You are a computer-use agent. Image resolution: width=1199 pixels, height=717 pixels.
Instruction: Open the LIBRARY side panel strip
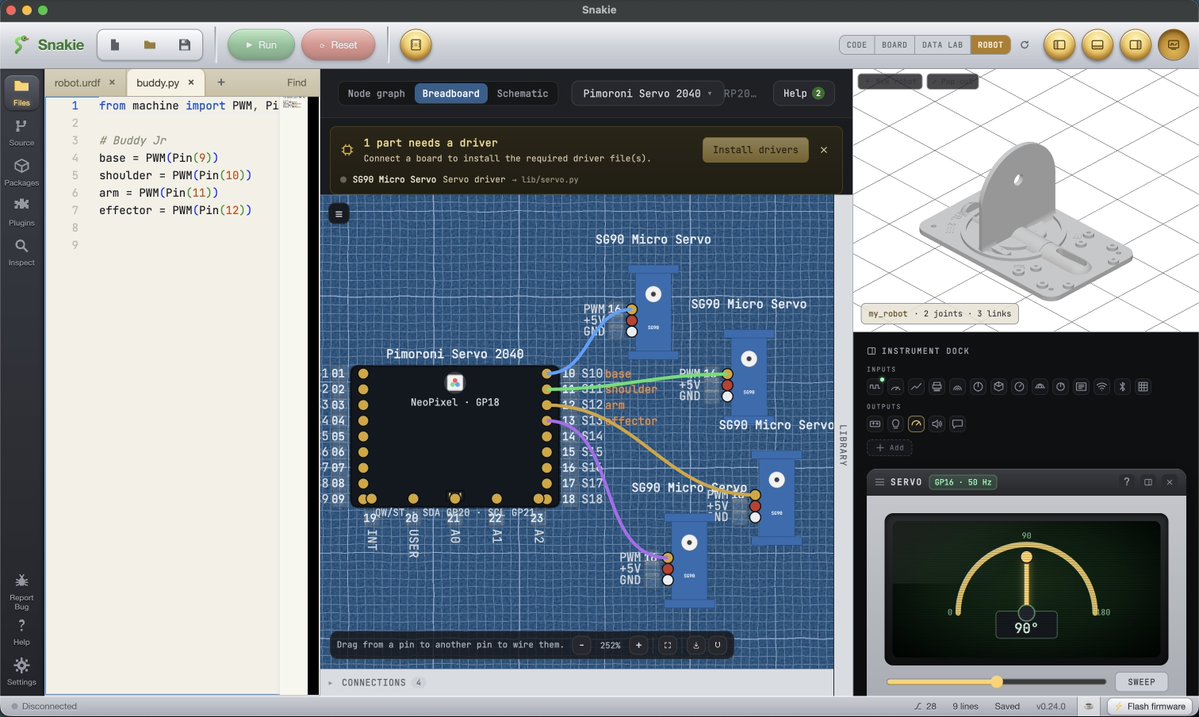(x=843, y=445)
